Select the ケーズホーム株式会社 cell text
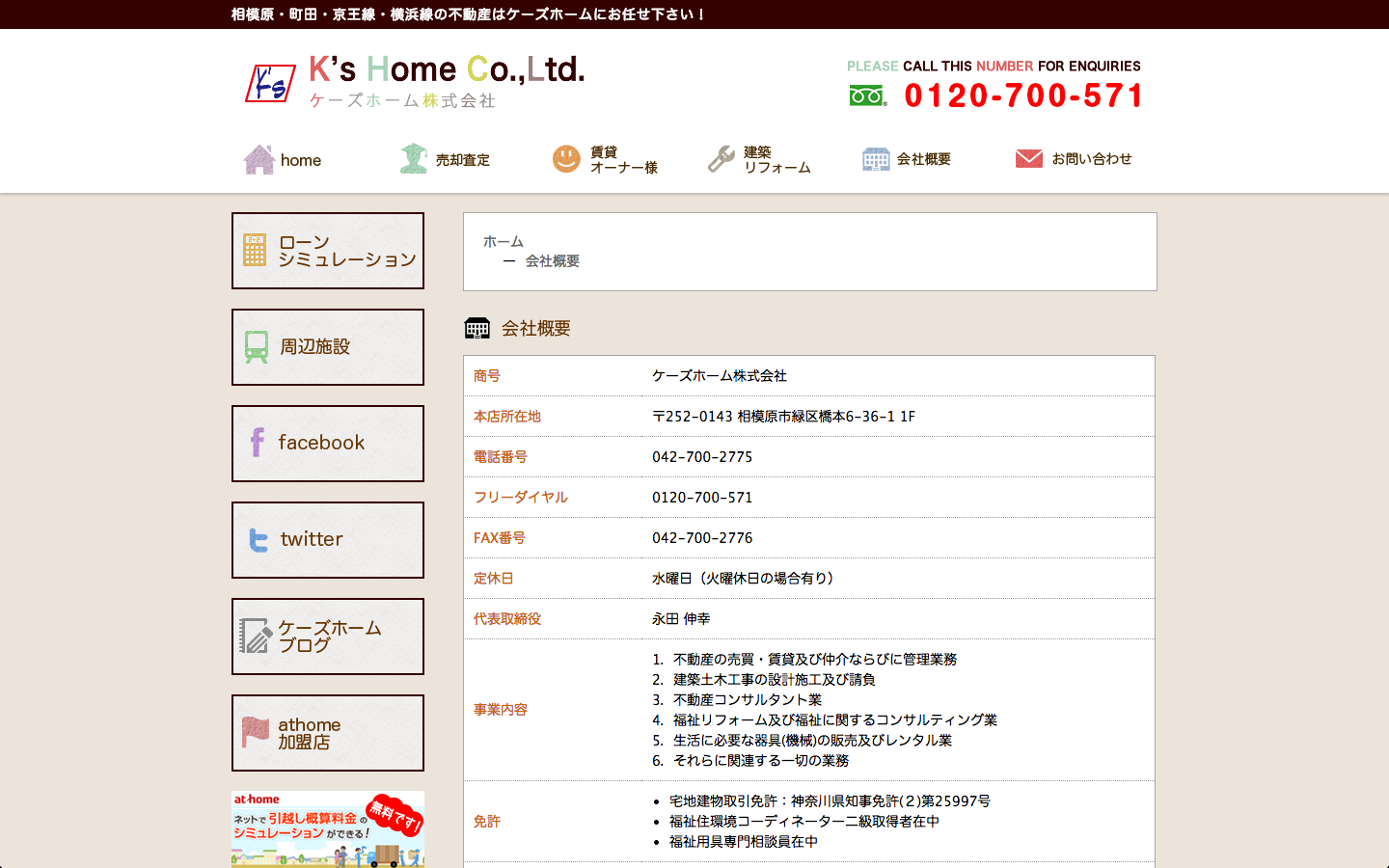This screenshot has height=868, width=1389. click(720, 376)
